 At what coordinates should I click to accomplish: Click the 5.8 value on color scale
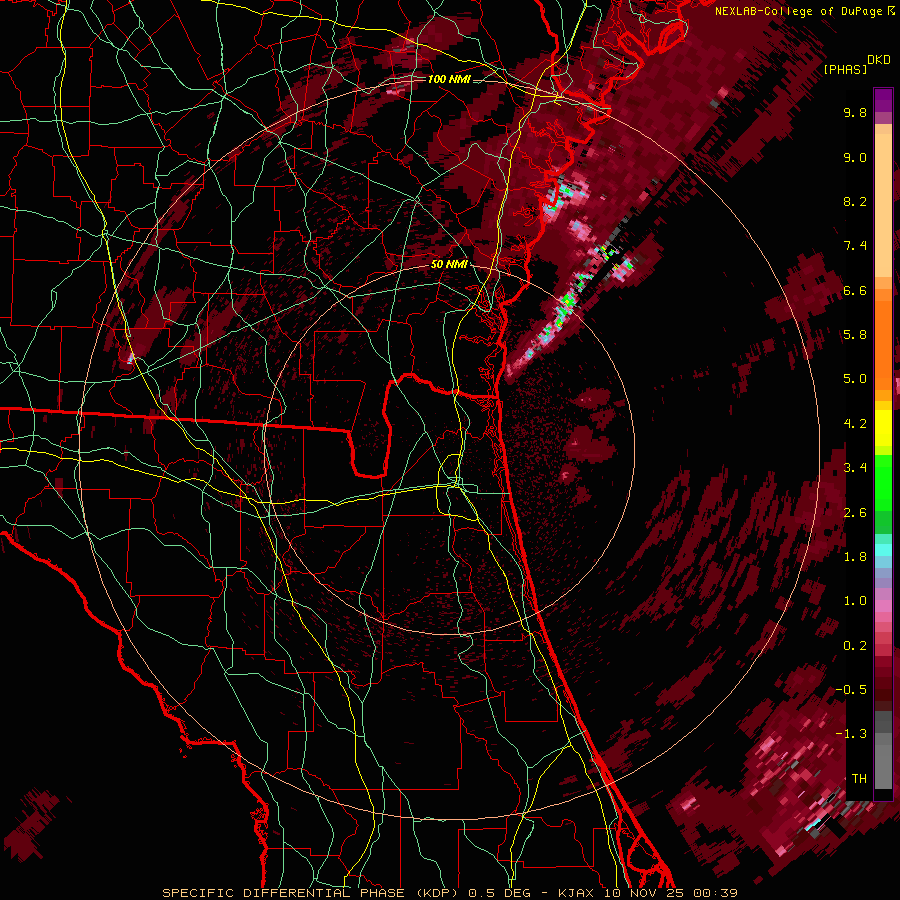coord(855,335)
